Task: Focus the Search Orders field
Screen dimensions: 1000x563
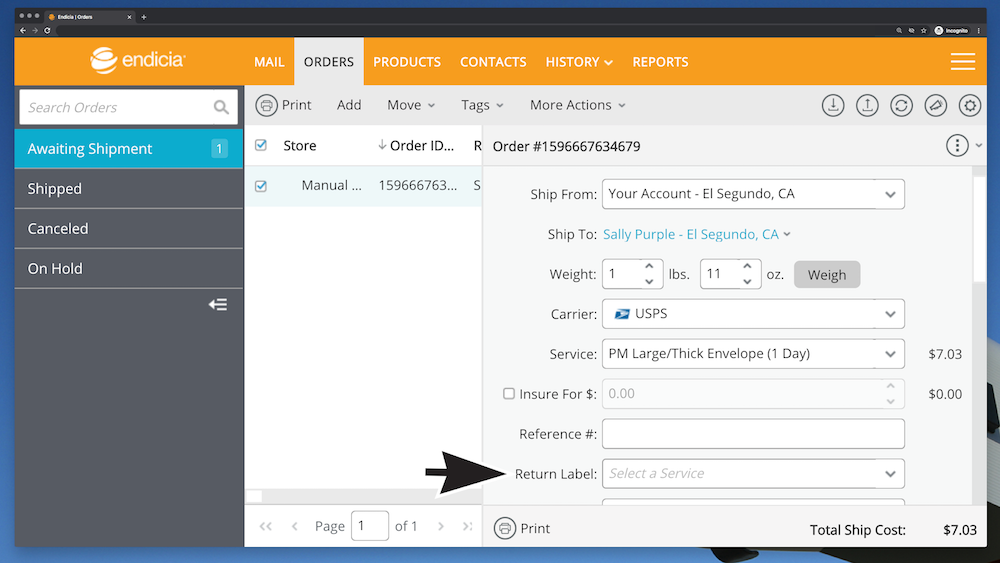Action: point(128,107)
